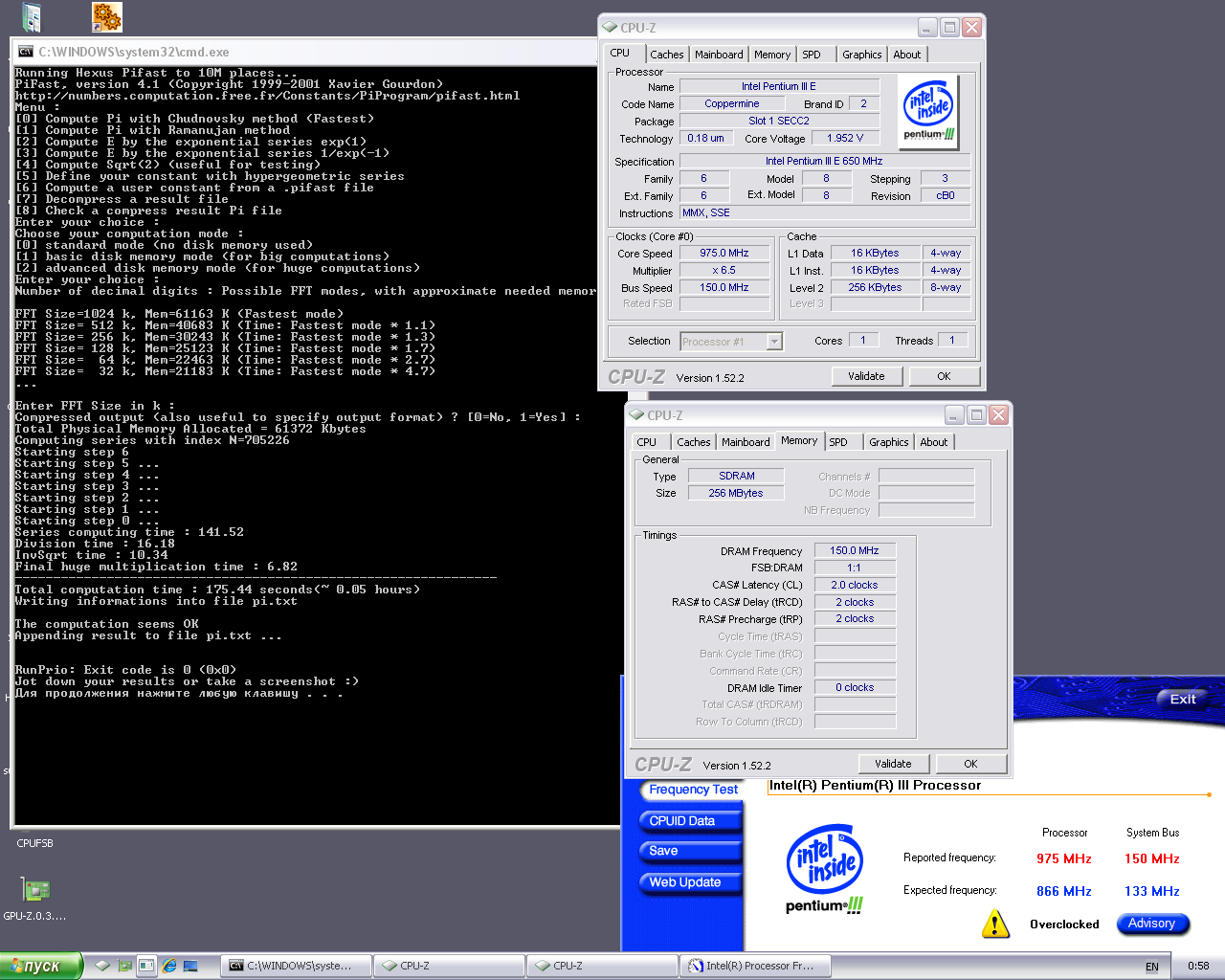Click the memory Type value SDRAM

click(x=737, y=476)
